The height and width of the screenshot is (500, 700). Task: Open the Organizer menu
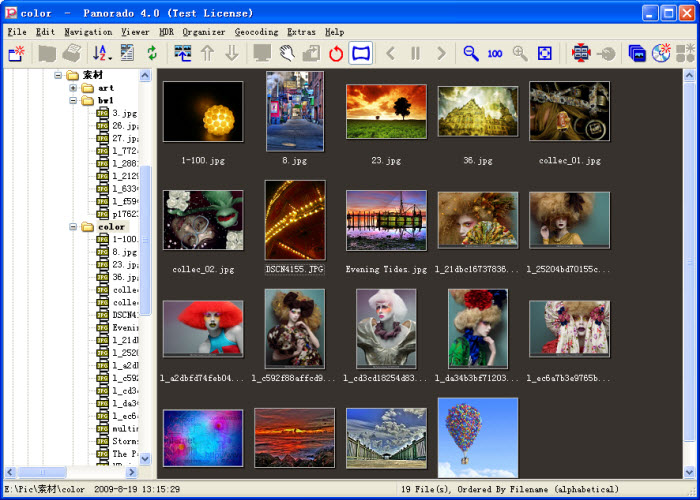click(204, 32)
